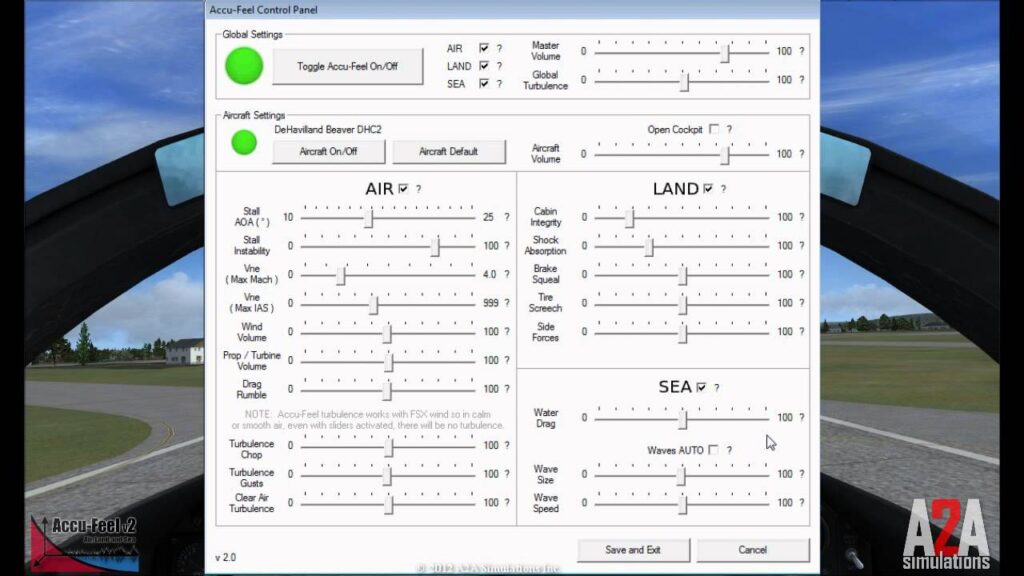
Task: Open help for Open Cockpit option
Action: coord(731,129)
